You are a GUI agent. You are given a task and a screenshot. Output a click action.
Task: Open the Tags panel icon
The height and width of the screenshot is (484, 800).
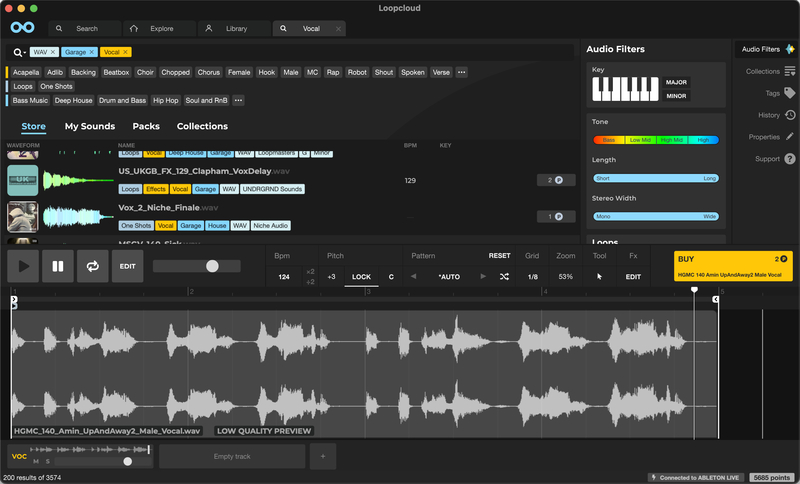click(789, 93)
